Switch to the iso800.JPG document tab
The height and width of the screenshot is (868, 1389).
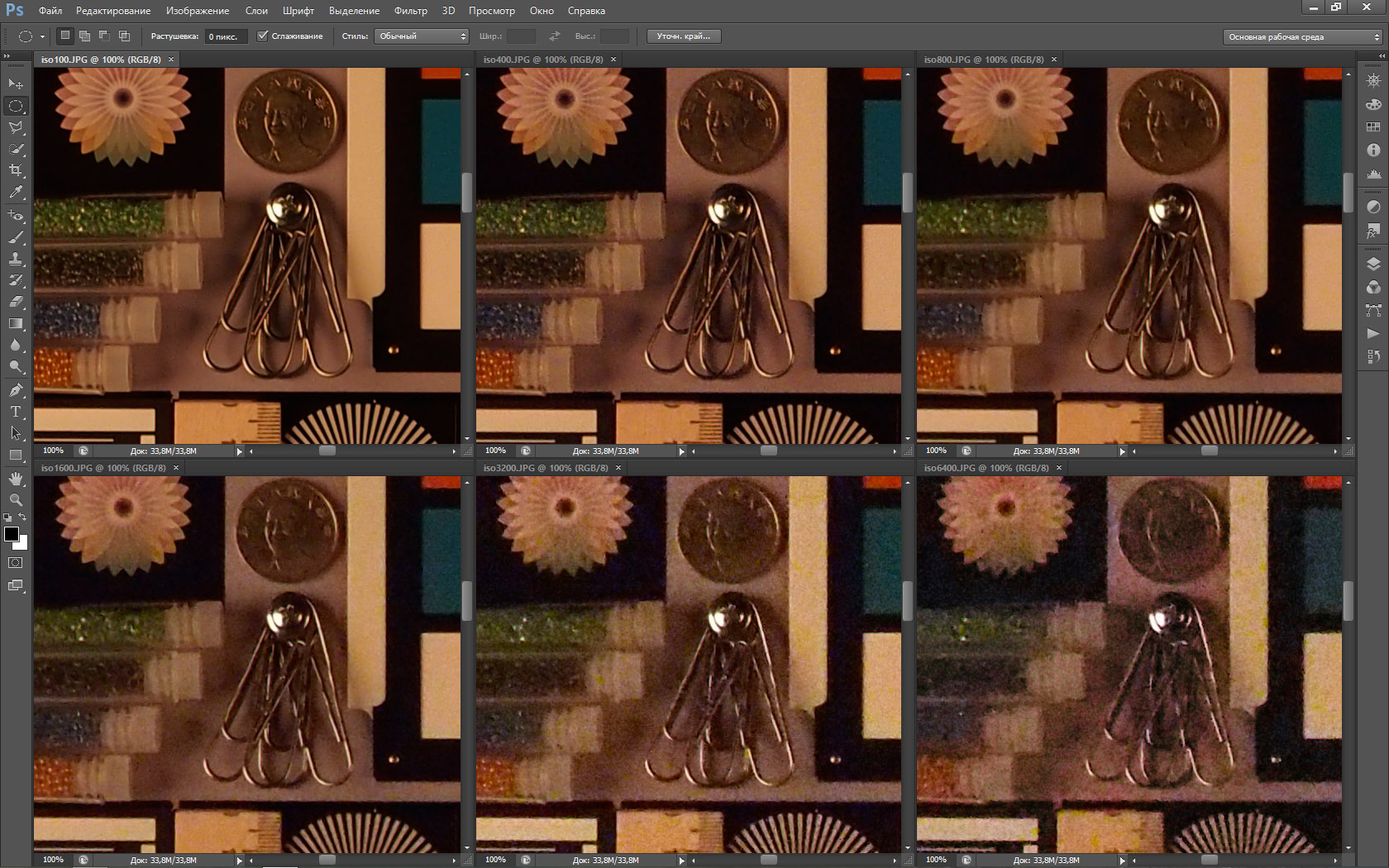[984, 60]
